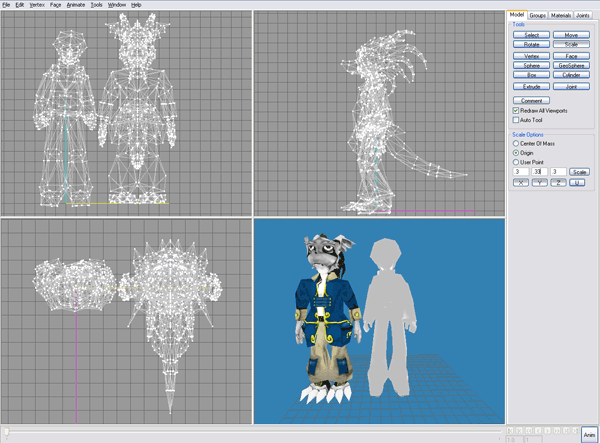Open the File menu
The height and width of the screenshot is (443, 600).
6,5
